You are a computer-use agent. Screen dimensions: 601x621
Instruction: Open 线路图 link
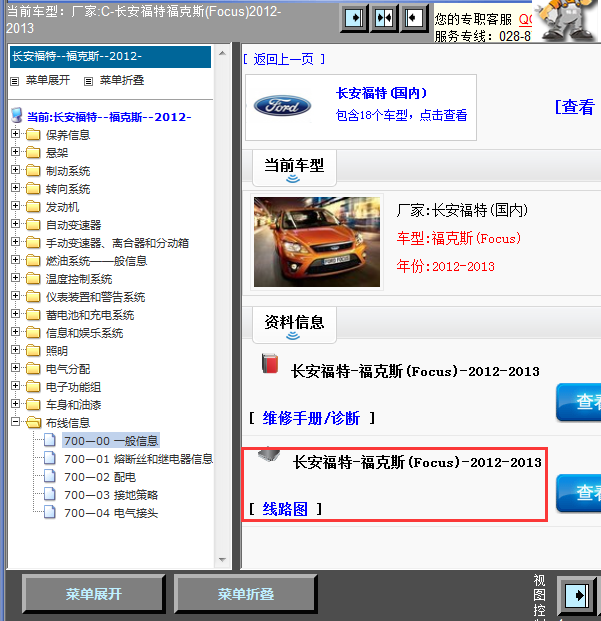(x=285, y=509)
